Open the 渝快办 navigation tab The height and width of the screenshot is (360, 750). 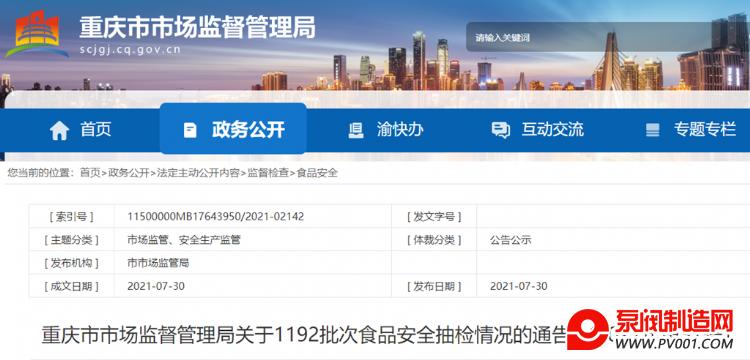coord(386,130)
